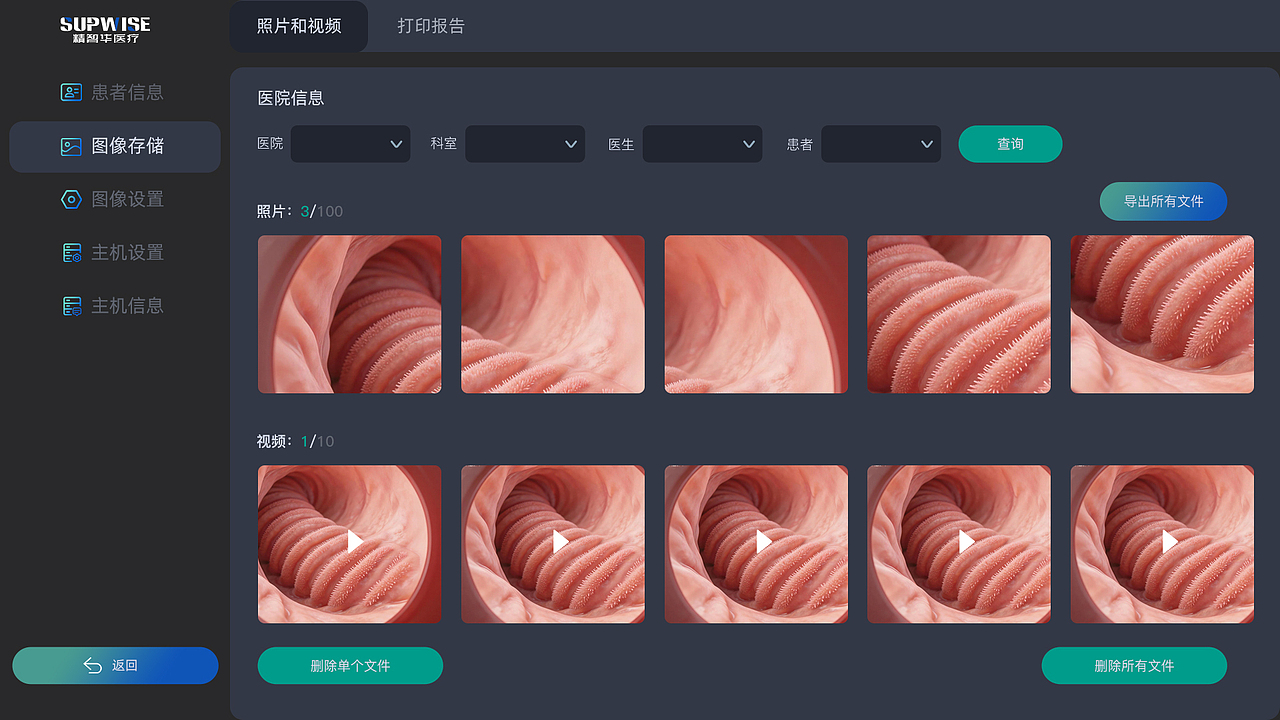The width and height of the screenshot is (1280, 720).
Task: Select the 照片和视频 tab
Action: pos(298,26)
